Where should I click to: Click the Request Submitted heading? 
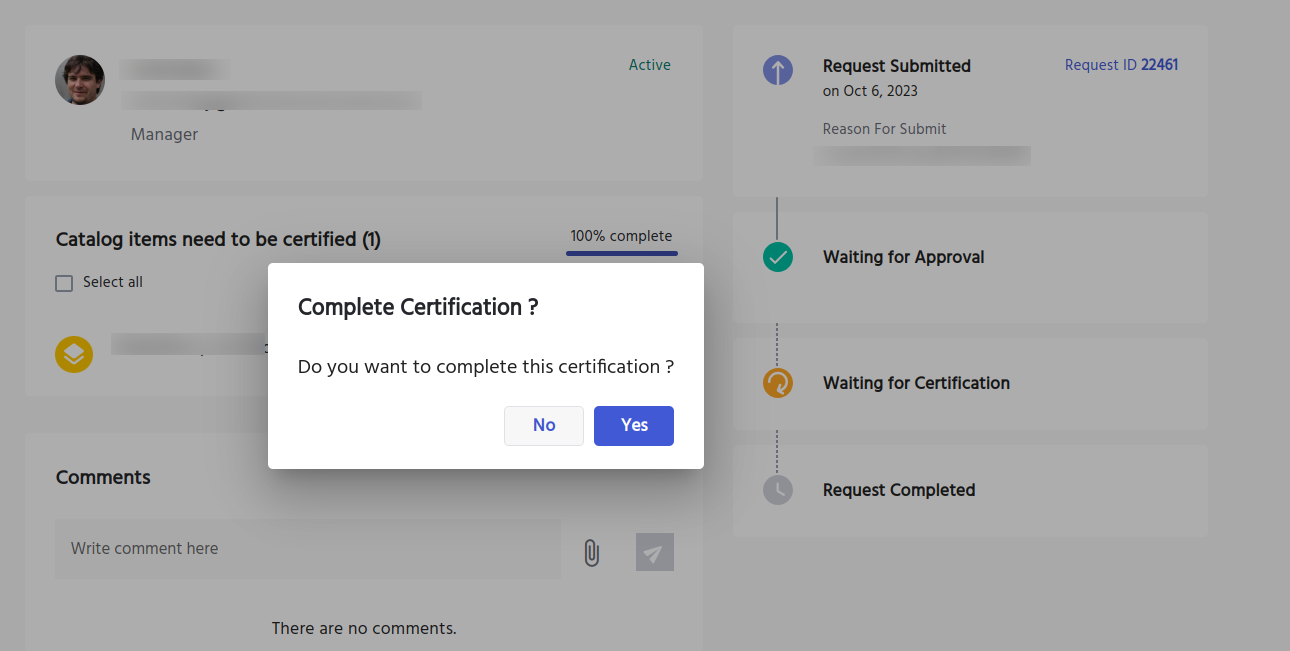pos(896,66)
